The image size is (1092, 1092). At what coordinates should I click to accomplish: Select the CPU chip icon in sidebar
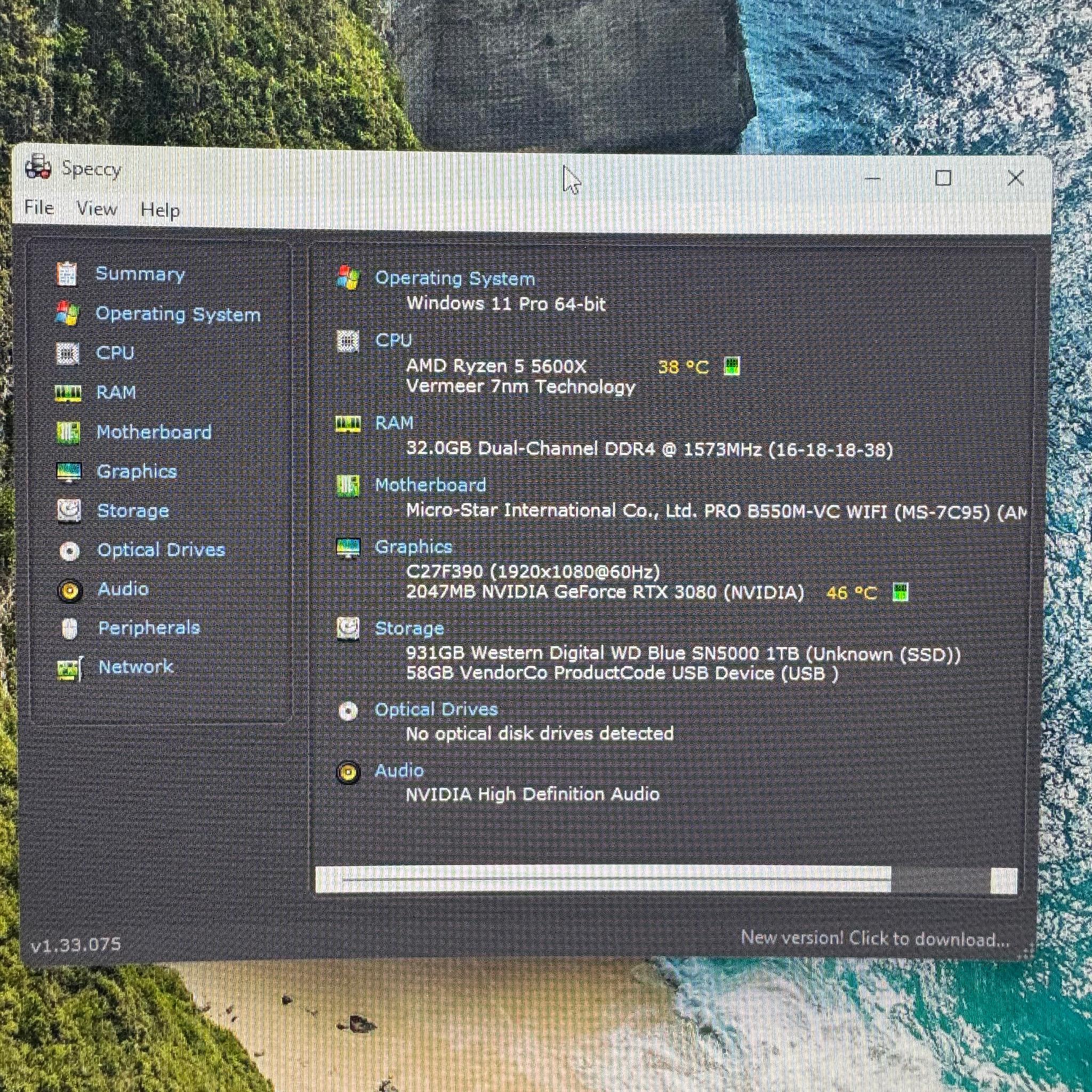(68, 354)
